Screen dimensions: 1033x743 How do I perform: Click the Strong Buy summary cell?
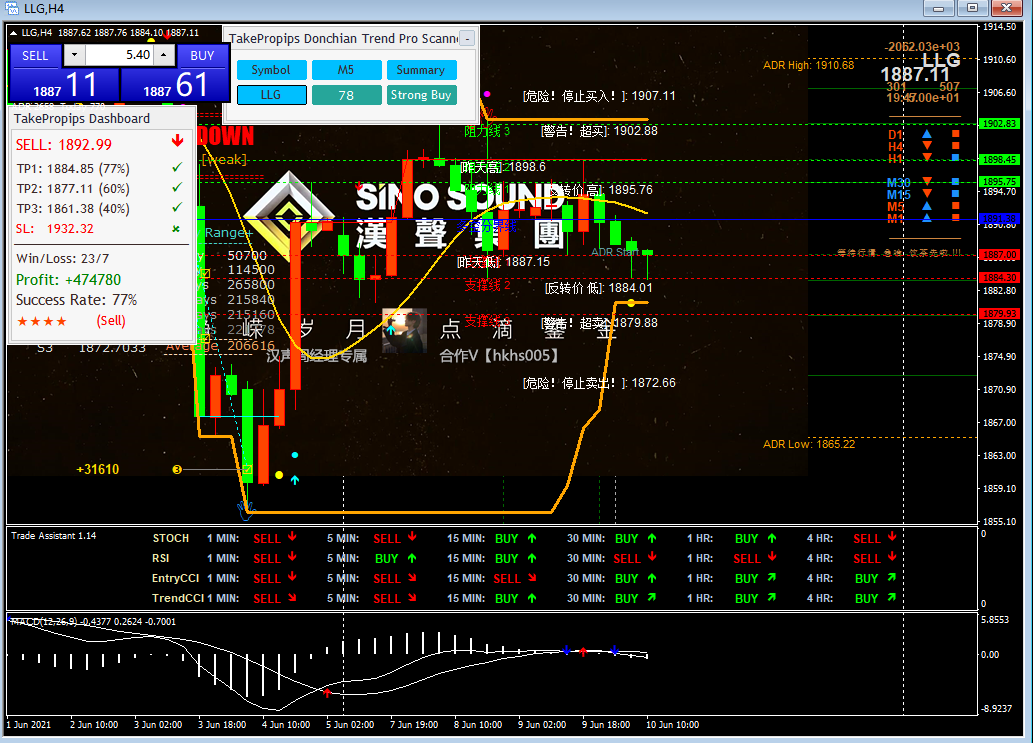pos(422,95)
